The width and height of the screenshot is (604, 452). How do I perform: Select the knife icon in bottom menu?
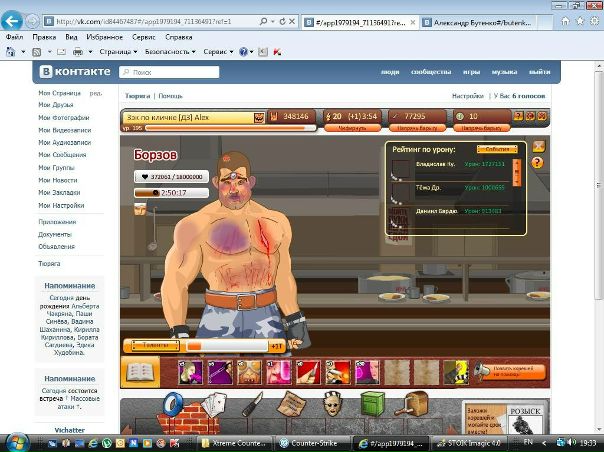[252, 405]
